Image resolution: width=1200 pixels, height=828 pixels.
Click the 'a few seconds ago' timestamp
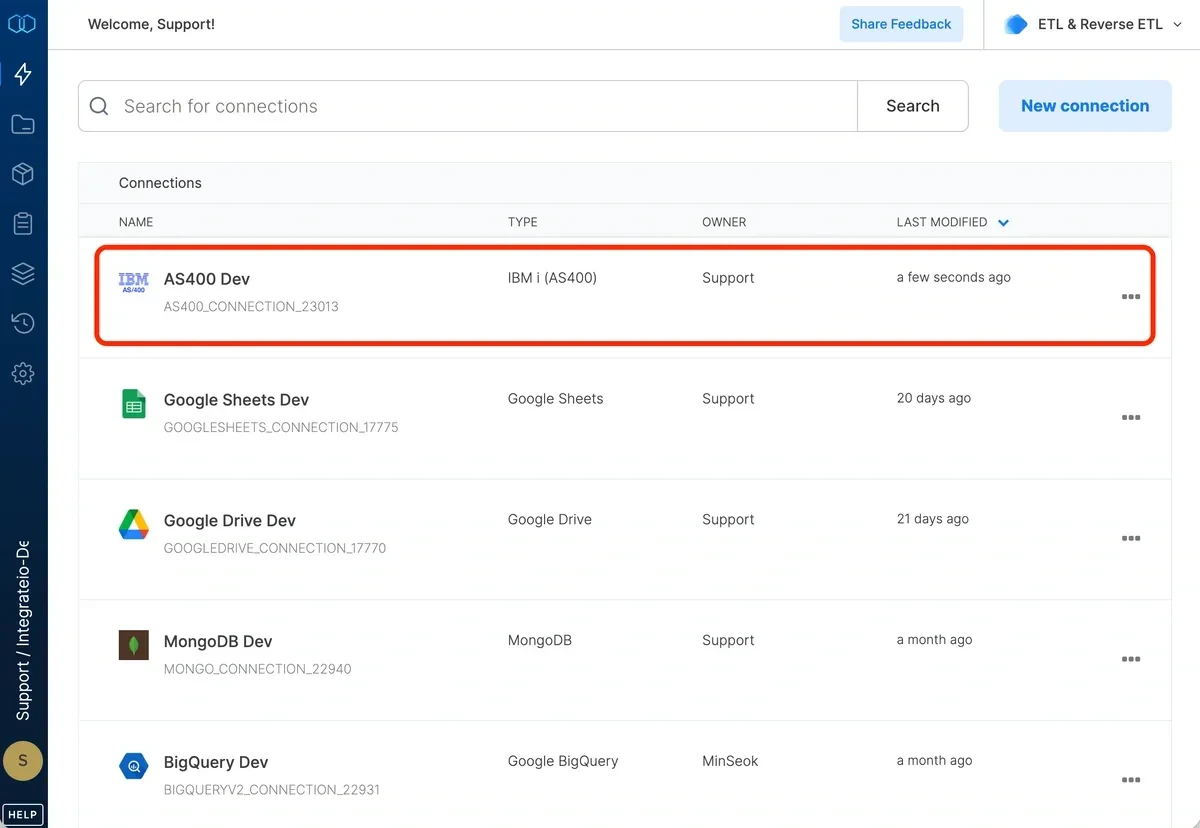pos(954,278)
